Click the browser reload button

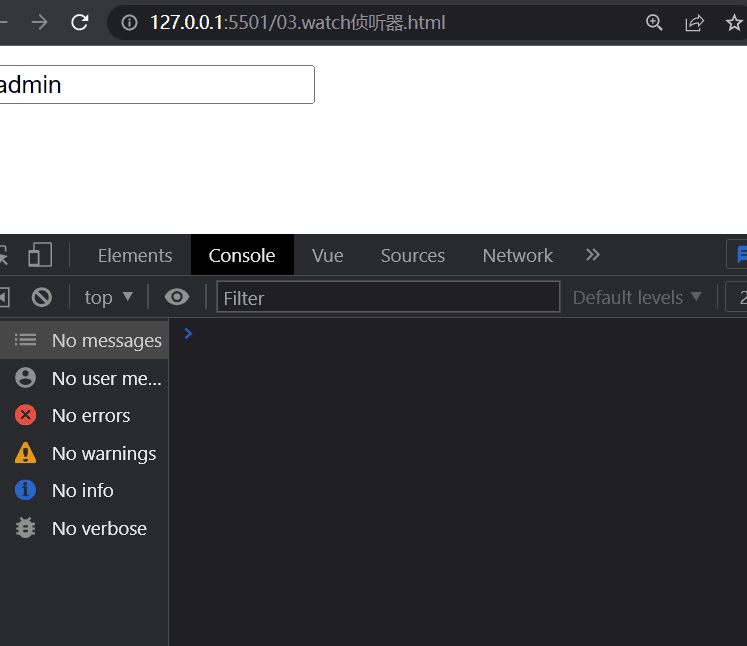pyautogui.click(x=80, y=22)
